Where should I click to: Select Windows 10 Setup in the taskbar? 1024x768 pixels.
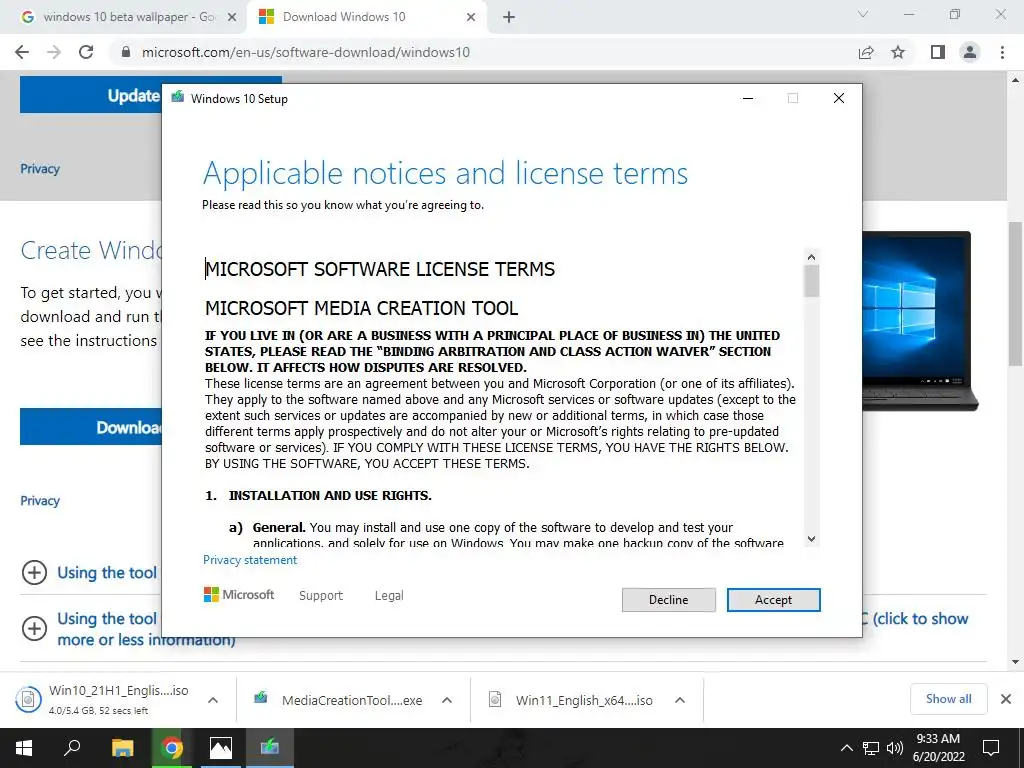pyautogui.click(x=270, y=748)
